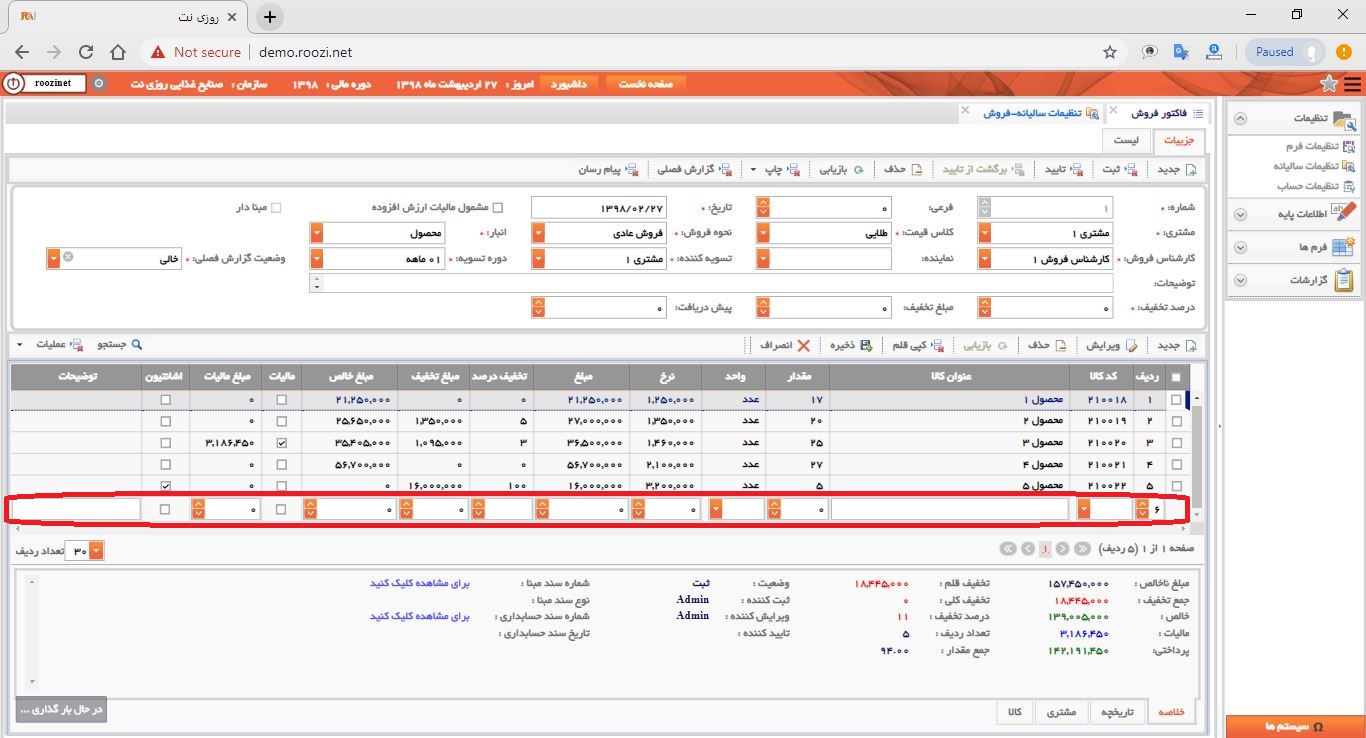Click the چاپ print button
This screenshot has width=1366, height=738.
pyautogui.click(x=782, y=170)
